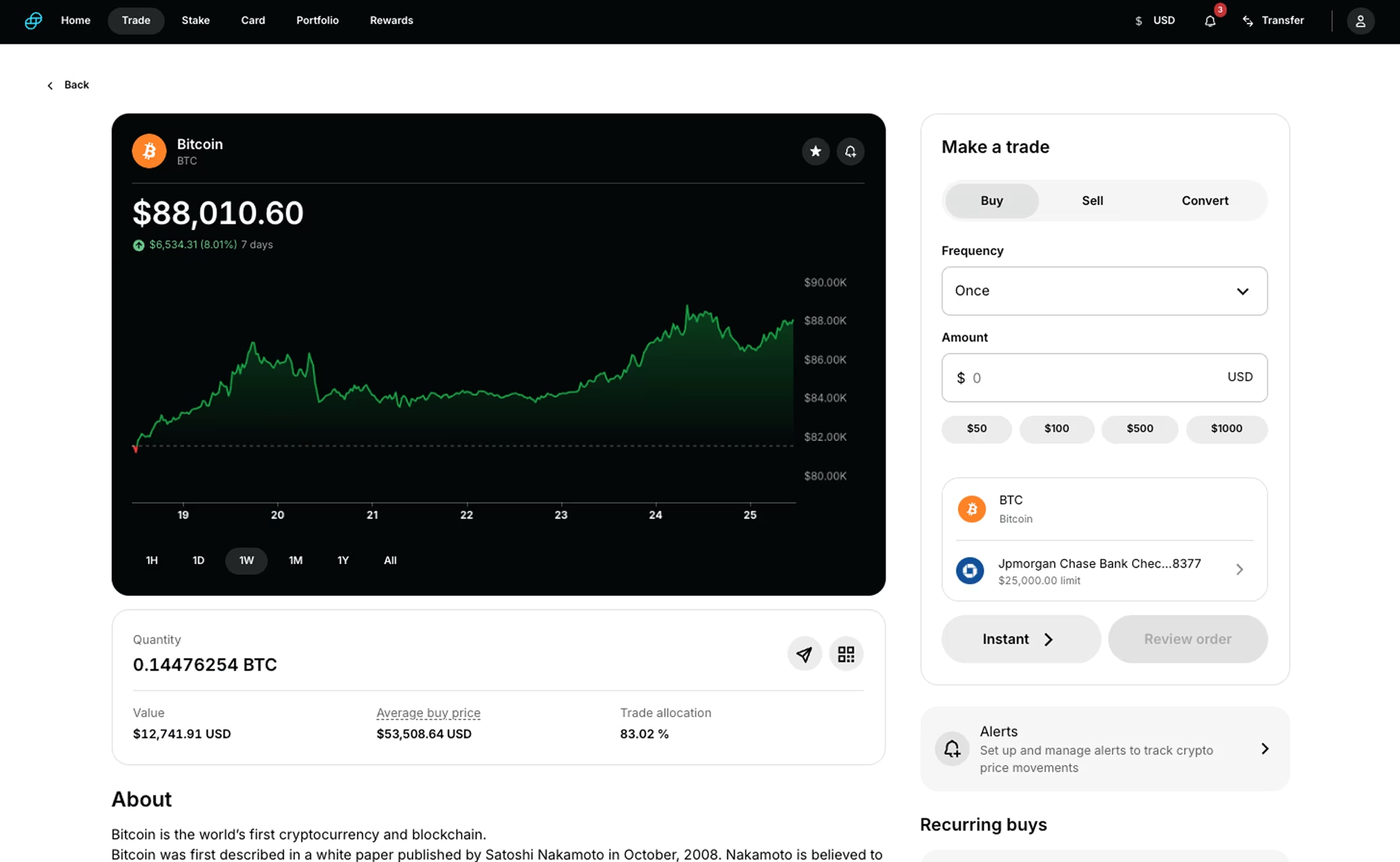Select the 1Y chart timeframe
Image resolution: width=1400 pixels, height=862 pixels.
pos(343,560)
